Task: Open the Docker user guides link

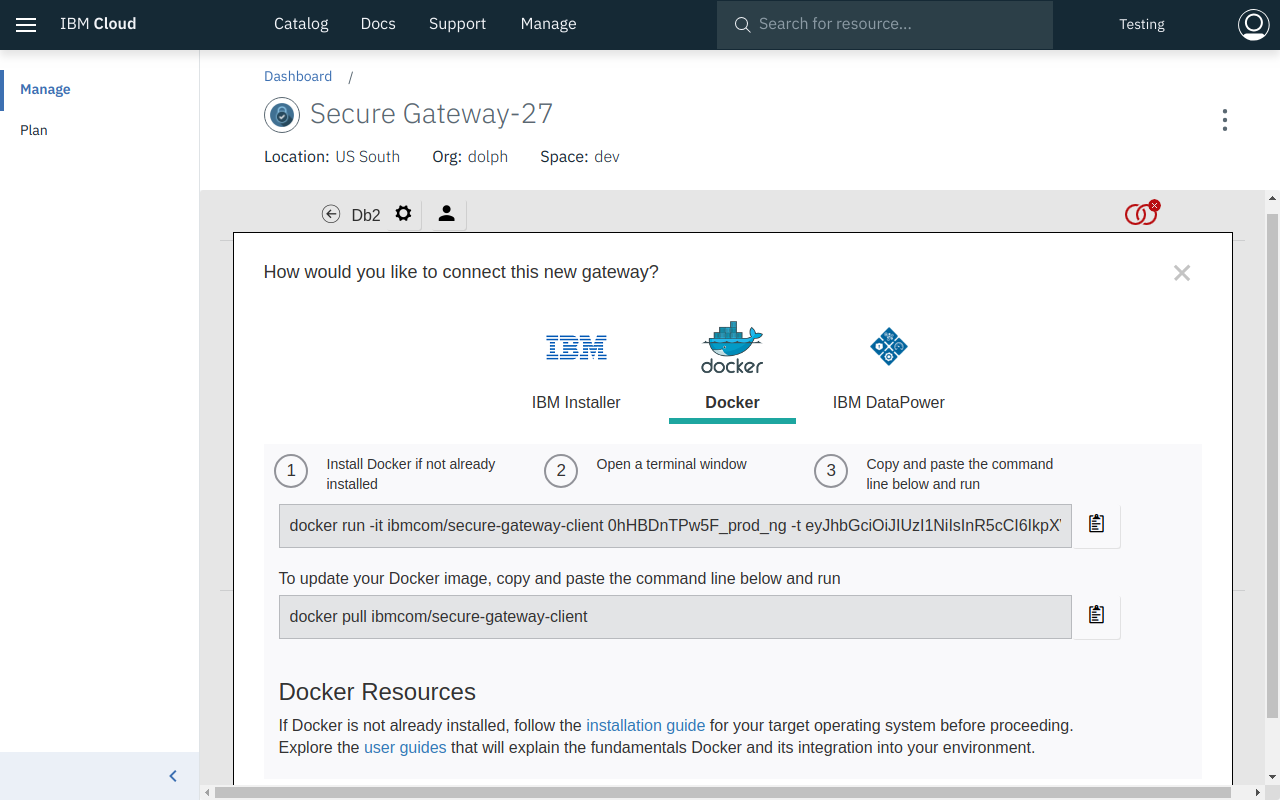Action: (x=405, y=747)
